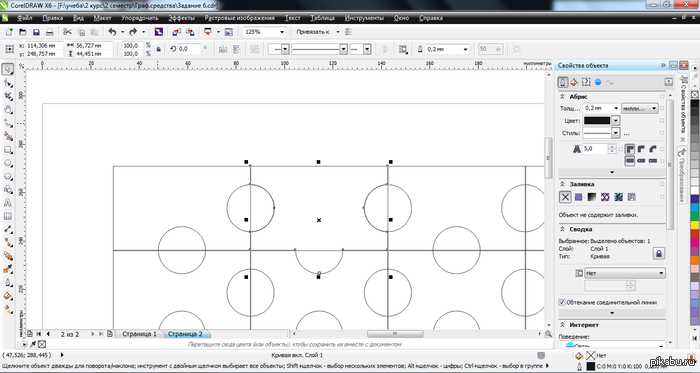Select Uniform fill button in Заливка
This screenshot has width=700, height=373.
(579, 197)
